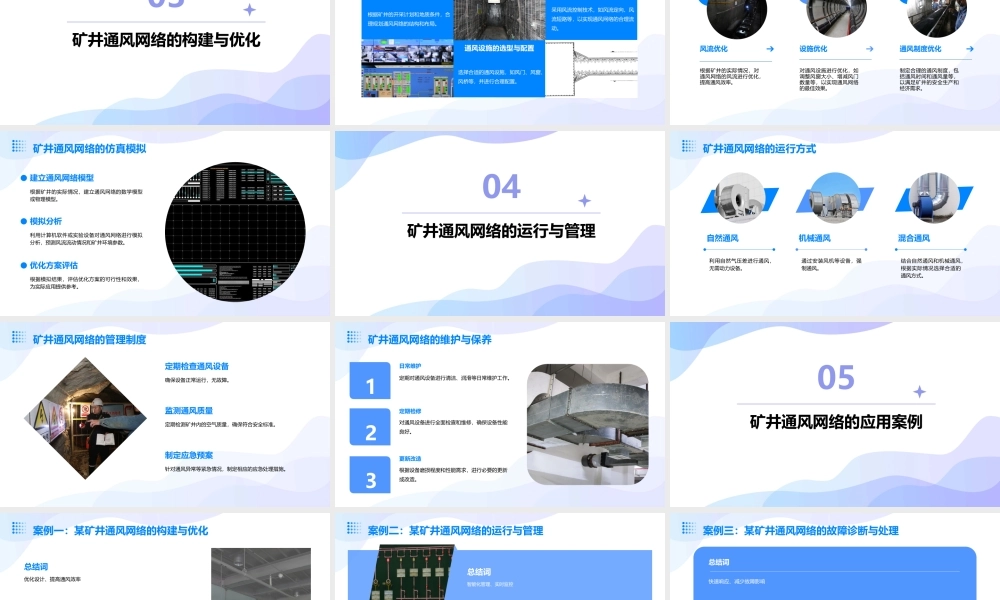Select the section slide numbered 04
This screenshot has height=600, width=1000.
500,223
